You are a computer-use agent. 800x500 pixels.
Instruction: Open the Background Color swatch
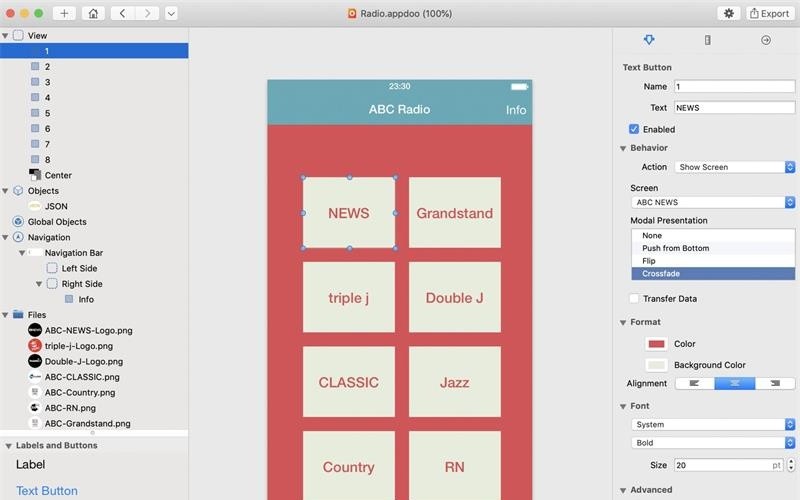point(656,365)
